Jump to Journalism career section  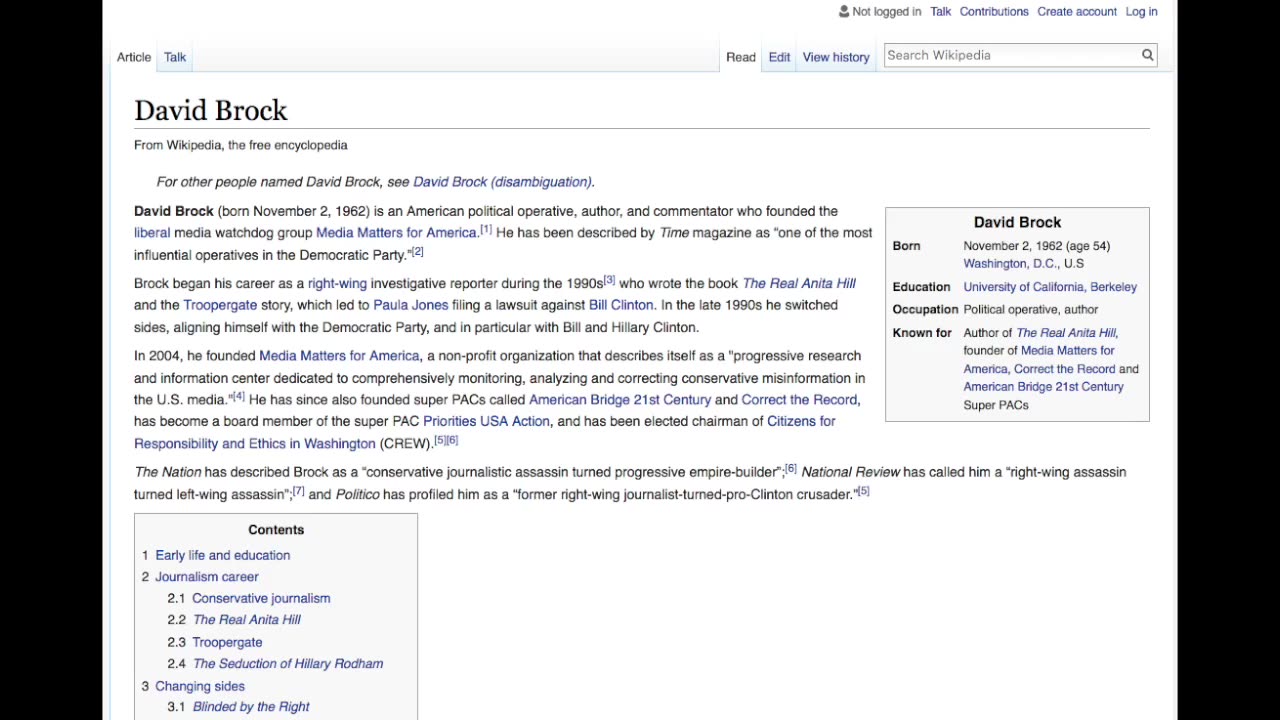pos(207,577)
